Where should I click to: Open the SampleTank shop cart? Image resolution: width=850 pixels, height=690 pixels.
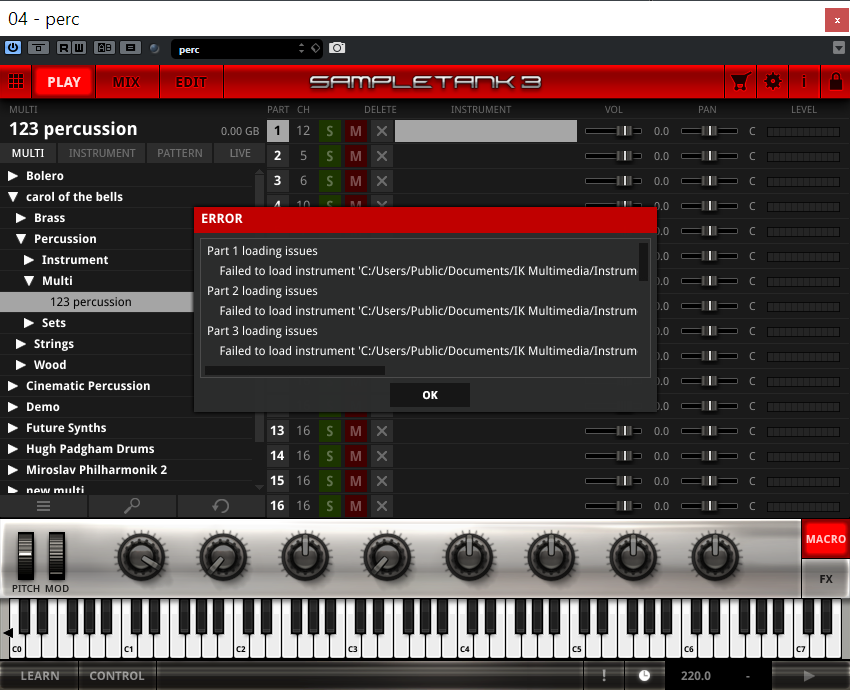740,82
